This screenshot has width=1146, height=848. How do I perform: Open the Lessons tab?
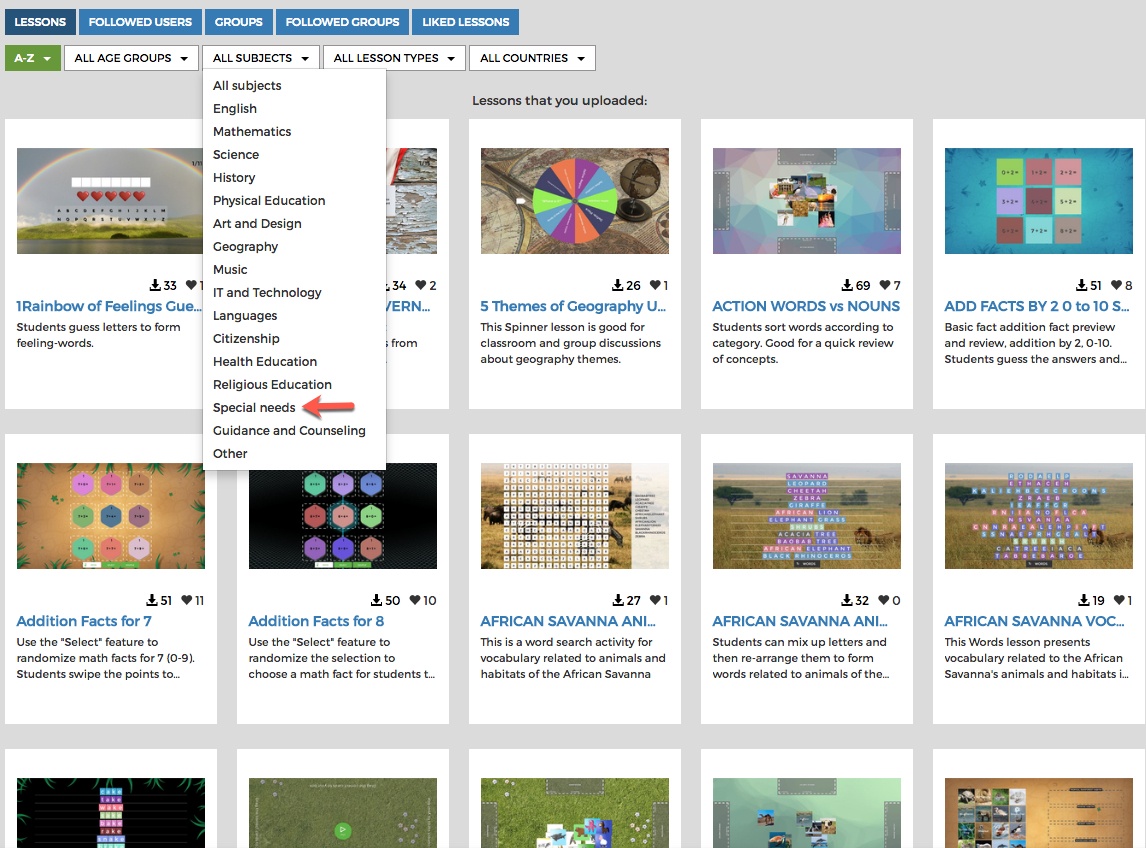click(39, 22)
